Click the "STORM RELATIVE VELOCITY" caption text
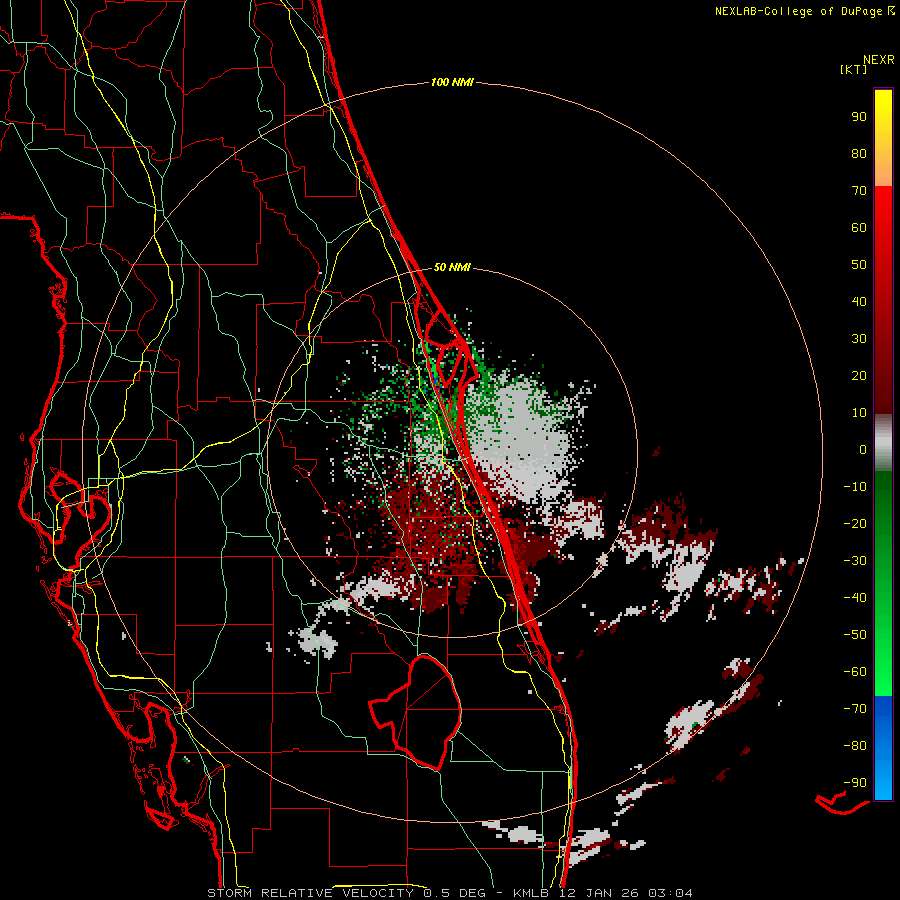The height and width of the screenshot is (900, 900). coord(310,893)
